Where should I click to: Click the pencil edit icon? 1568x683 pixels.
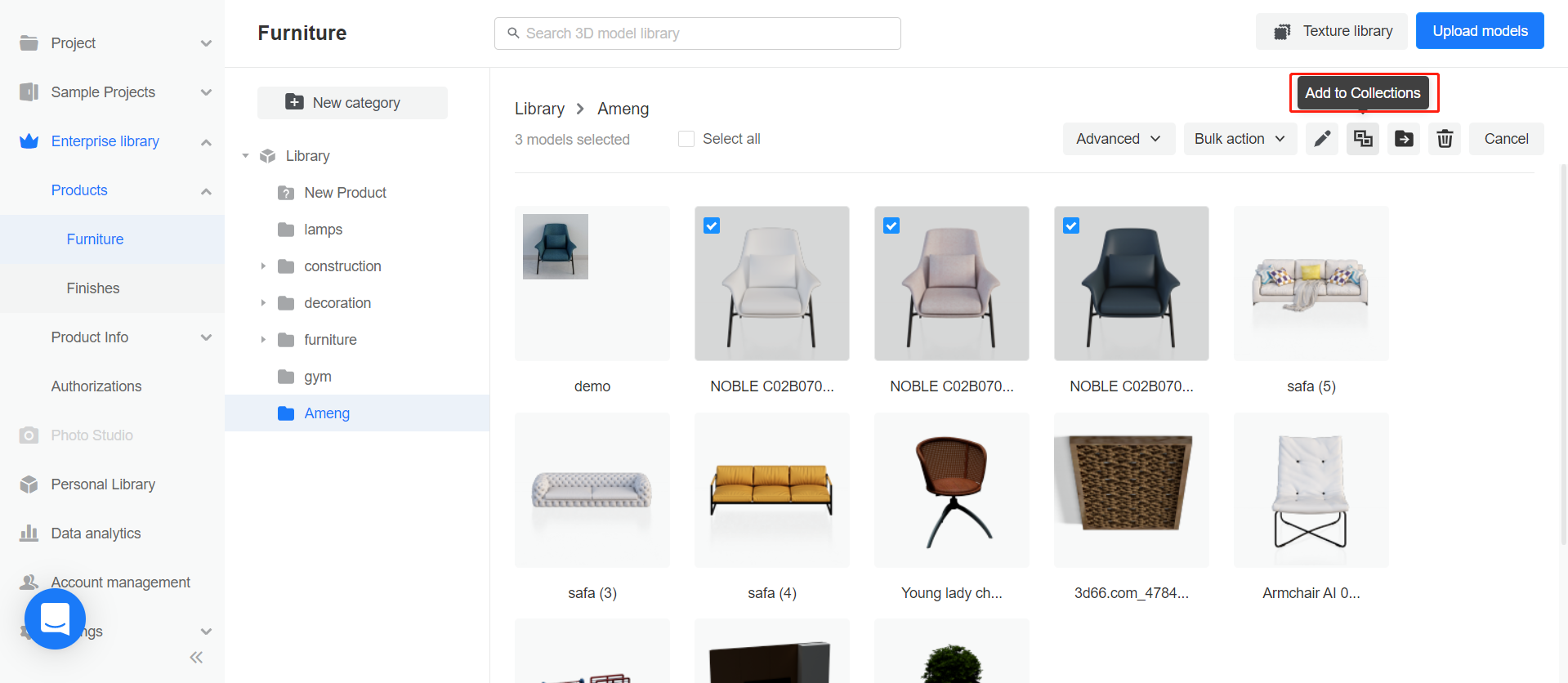(1322, 139)
